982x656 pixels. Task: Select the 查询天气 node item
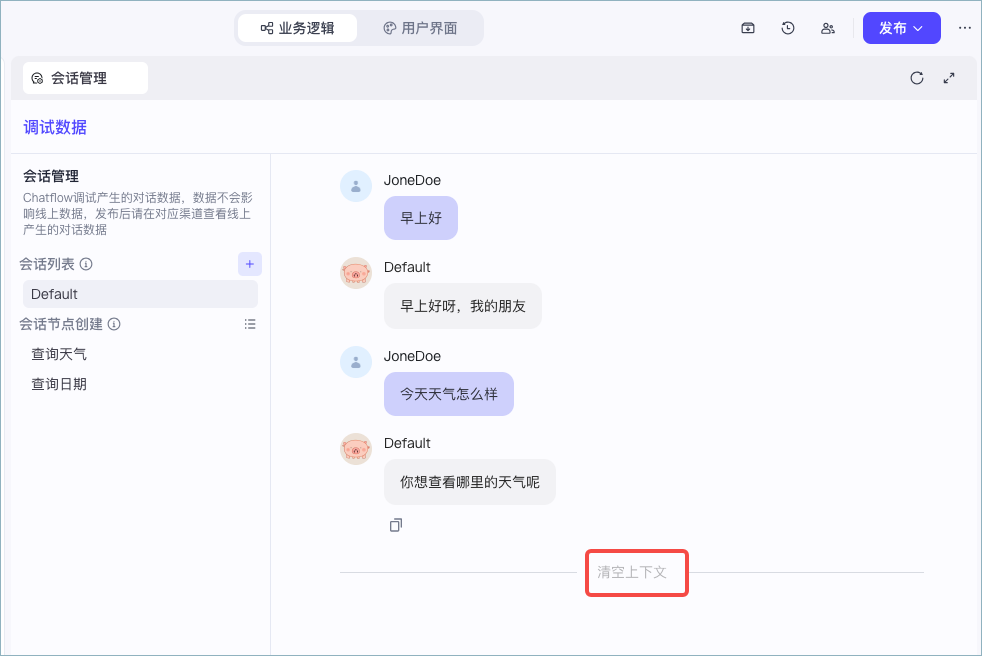coord(59,354)
